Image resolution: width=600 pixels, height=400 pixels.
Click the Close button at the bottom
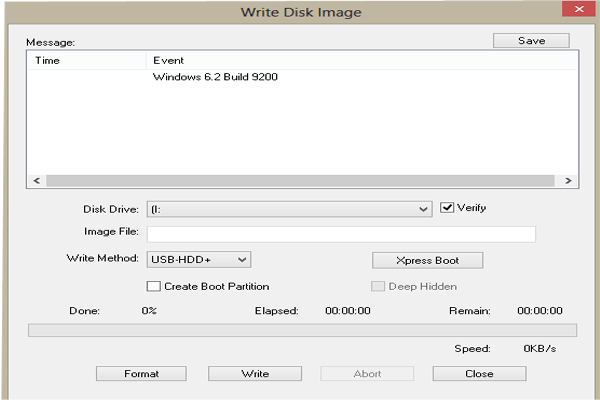[x=479, y=374]
